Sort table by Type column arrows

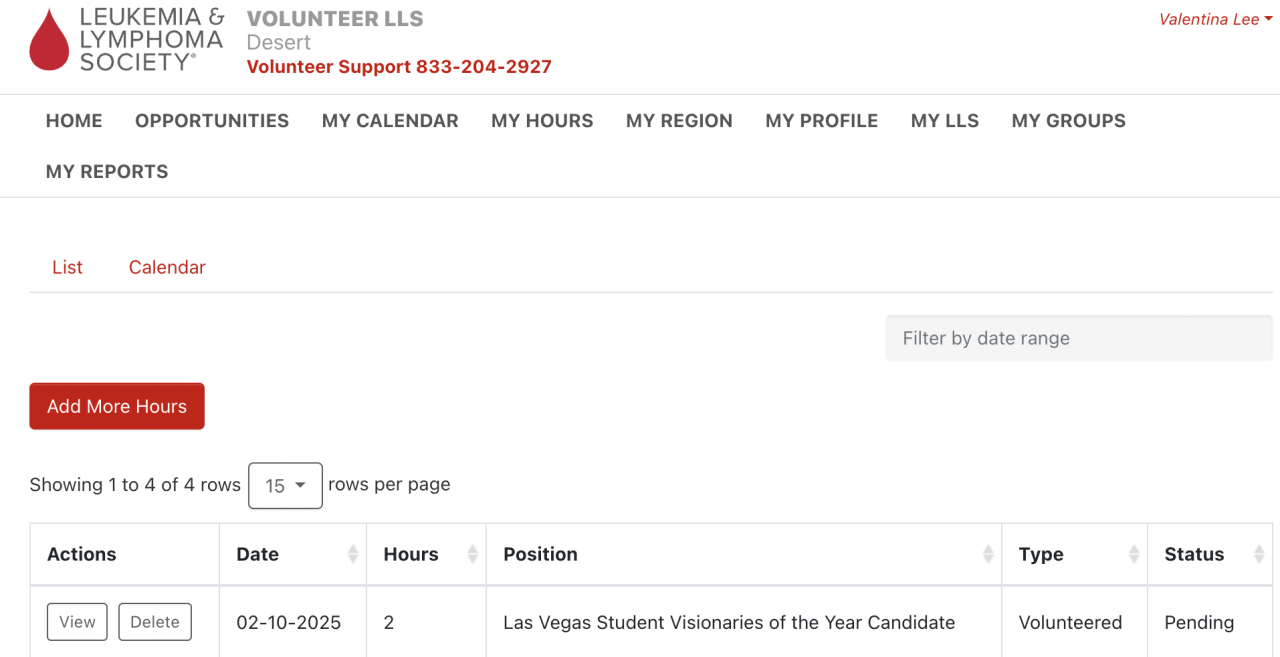tap(1134, 554)
